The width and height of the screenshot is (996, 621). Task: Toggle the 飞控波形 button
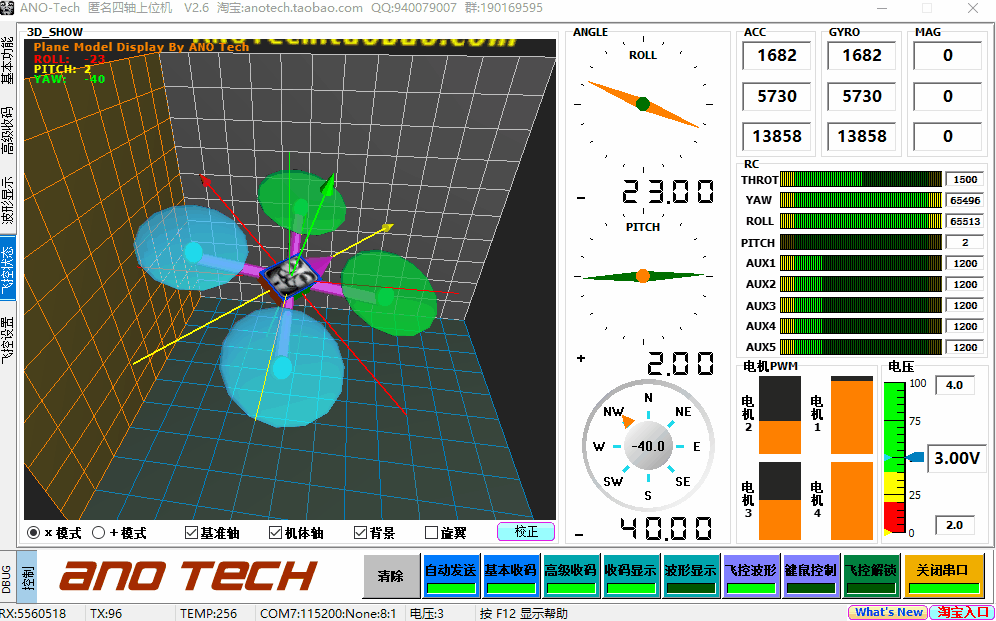point(750,576)
